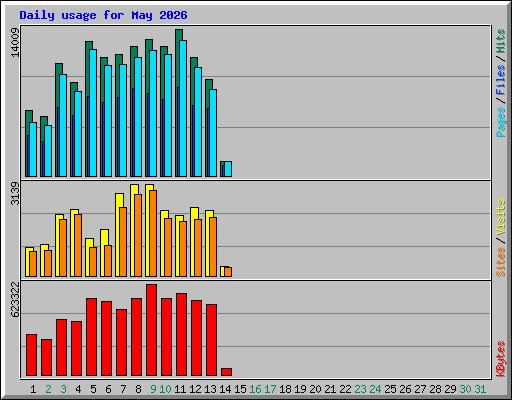Click day label 12 on the x-axis

coord(195,389)
